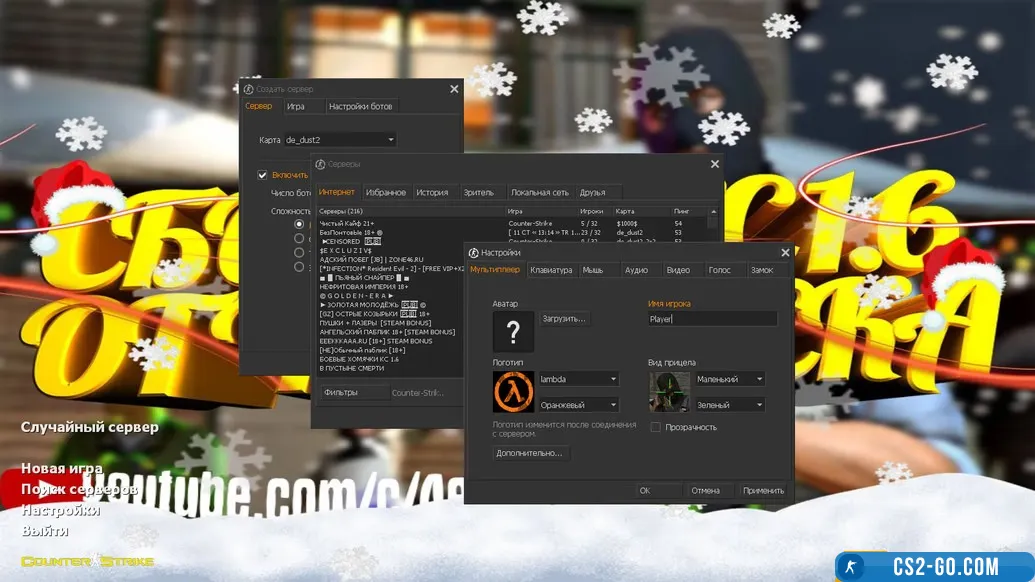Click the Steam icon in Серверы title bar
The width and height of the screenshot is (1035, 582).
tap(320, 164)
